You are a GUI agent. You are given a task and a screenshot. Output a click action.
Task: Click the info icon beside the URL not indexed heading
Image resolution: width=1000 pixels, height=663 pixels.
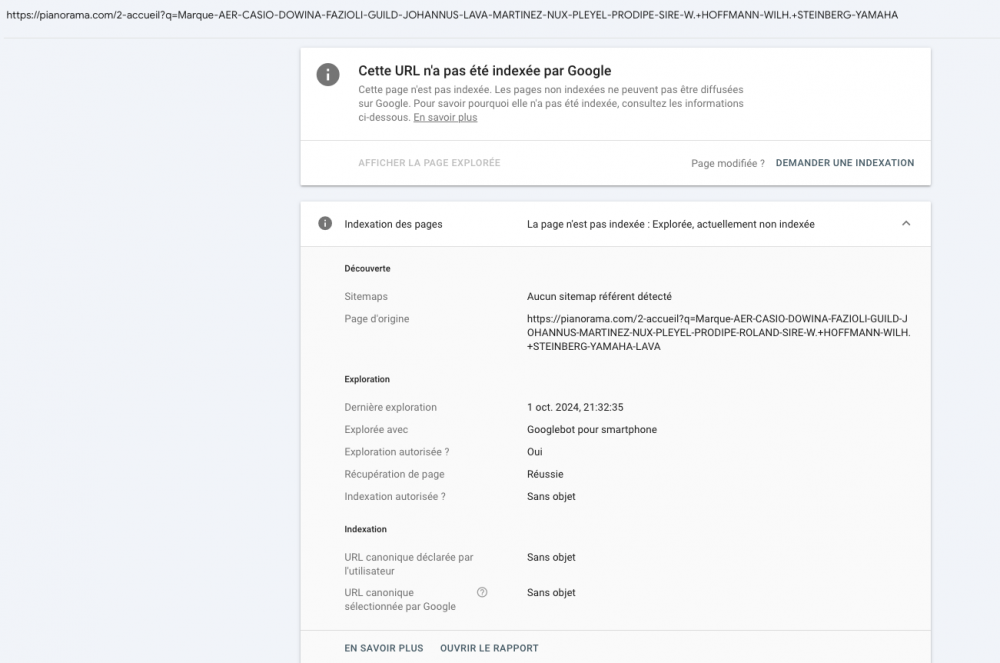pyautogui.click(x=328, y=75)
